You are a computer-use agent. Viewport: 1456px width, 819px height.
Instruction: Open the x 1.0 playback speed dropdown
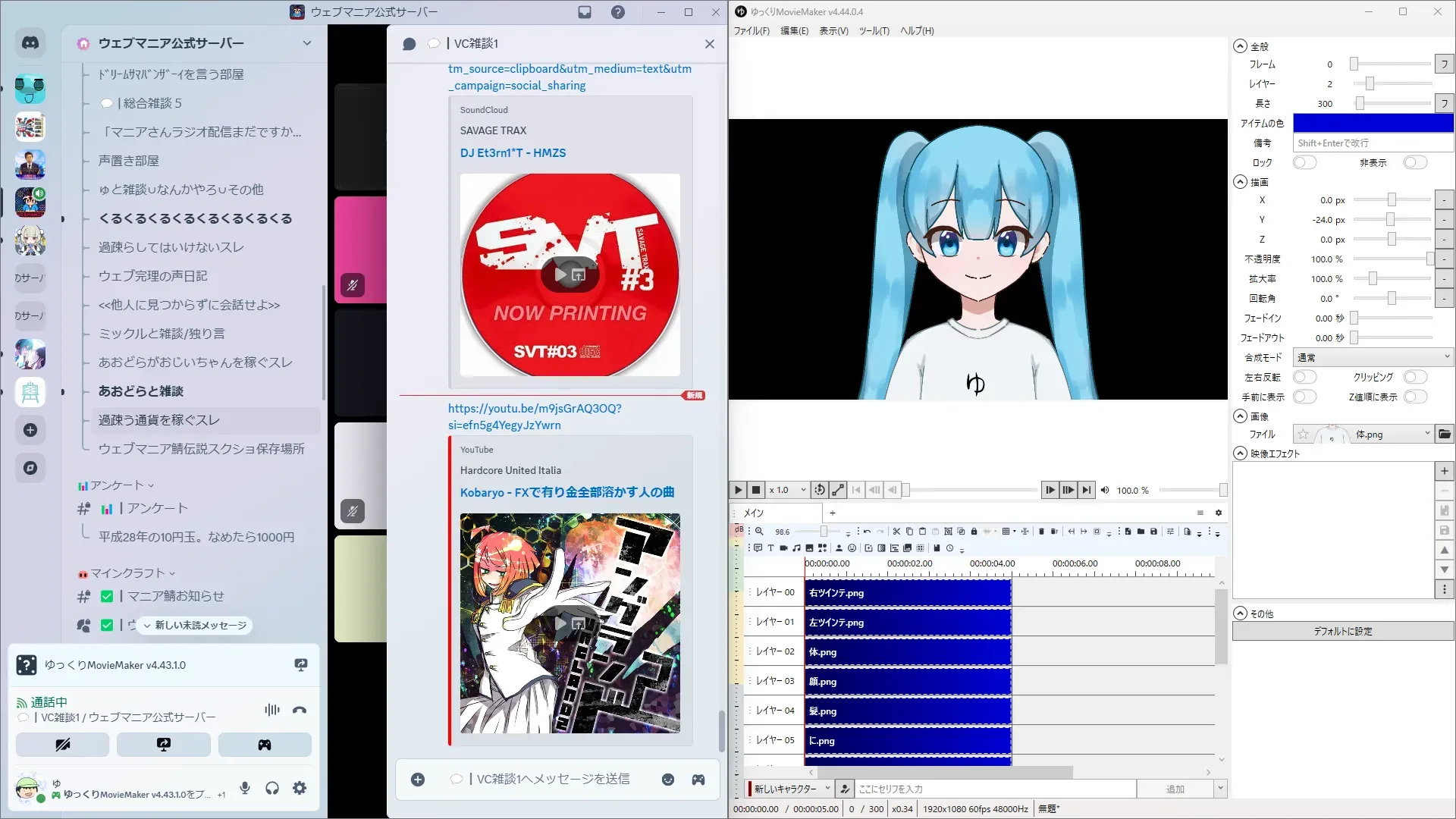tap(786, 490)
